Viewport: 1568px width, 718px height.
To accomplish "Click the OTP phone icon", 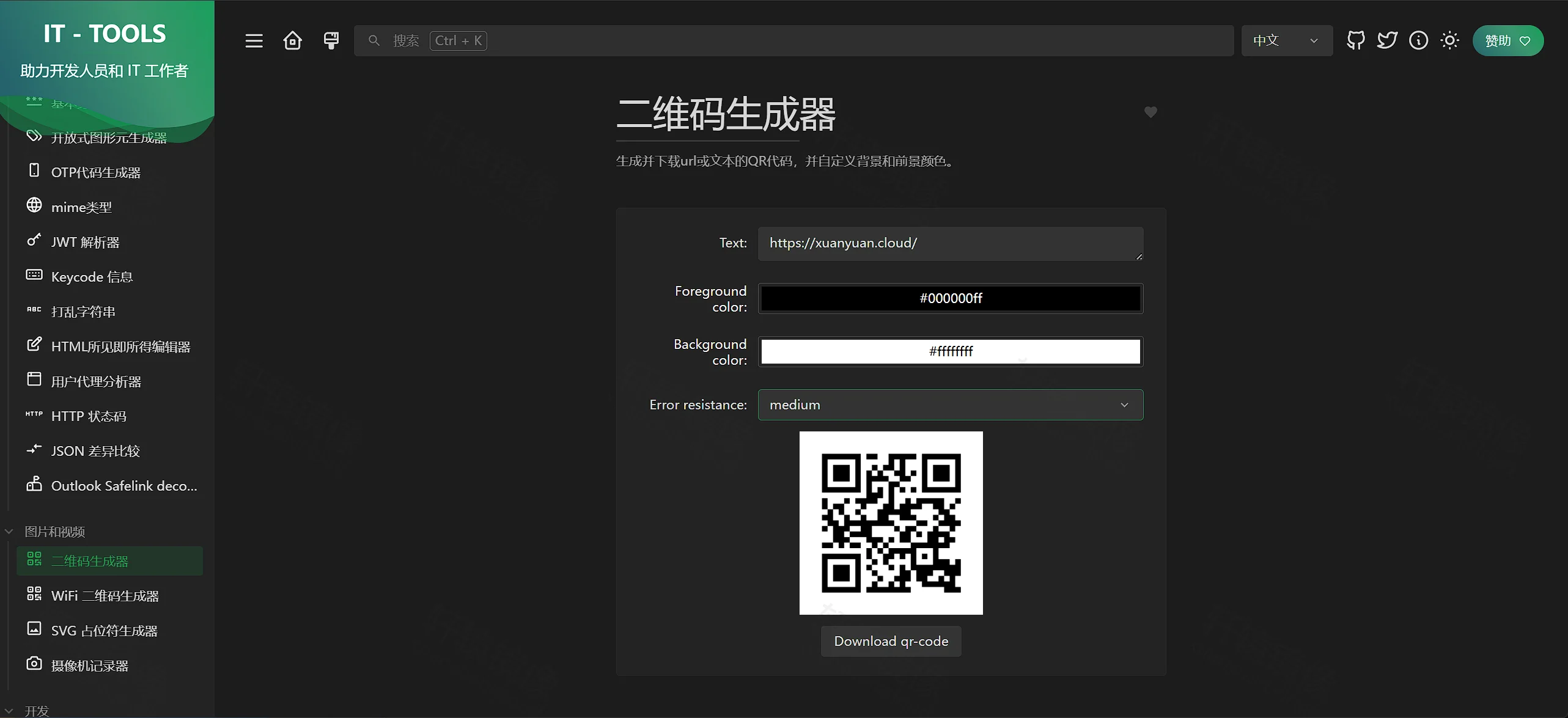I will 34,170.
